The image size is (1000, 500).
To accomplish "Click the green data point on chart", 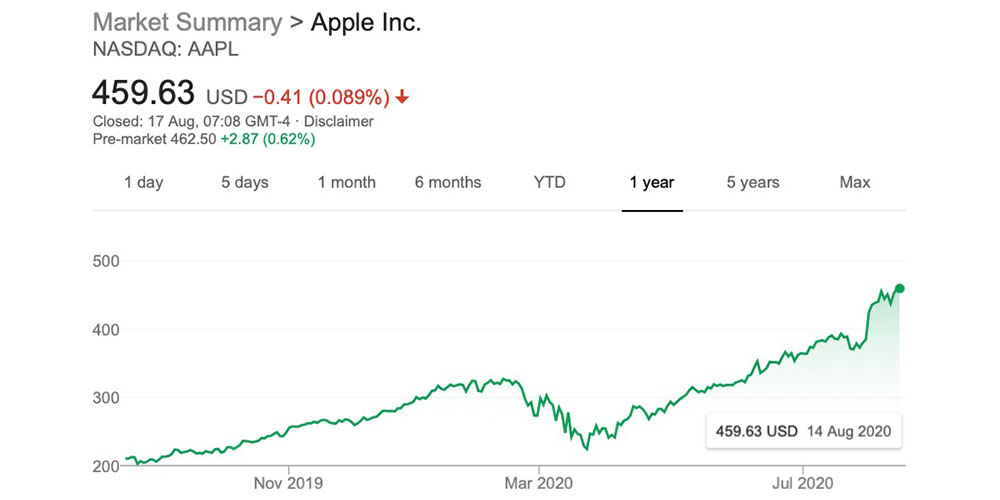I will (900, 289).
